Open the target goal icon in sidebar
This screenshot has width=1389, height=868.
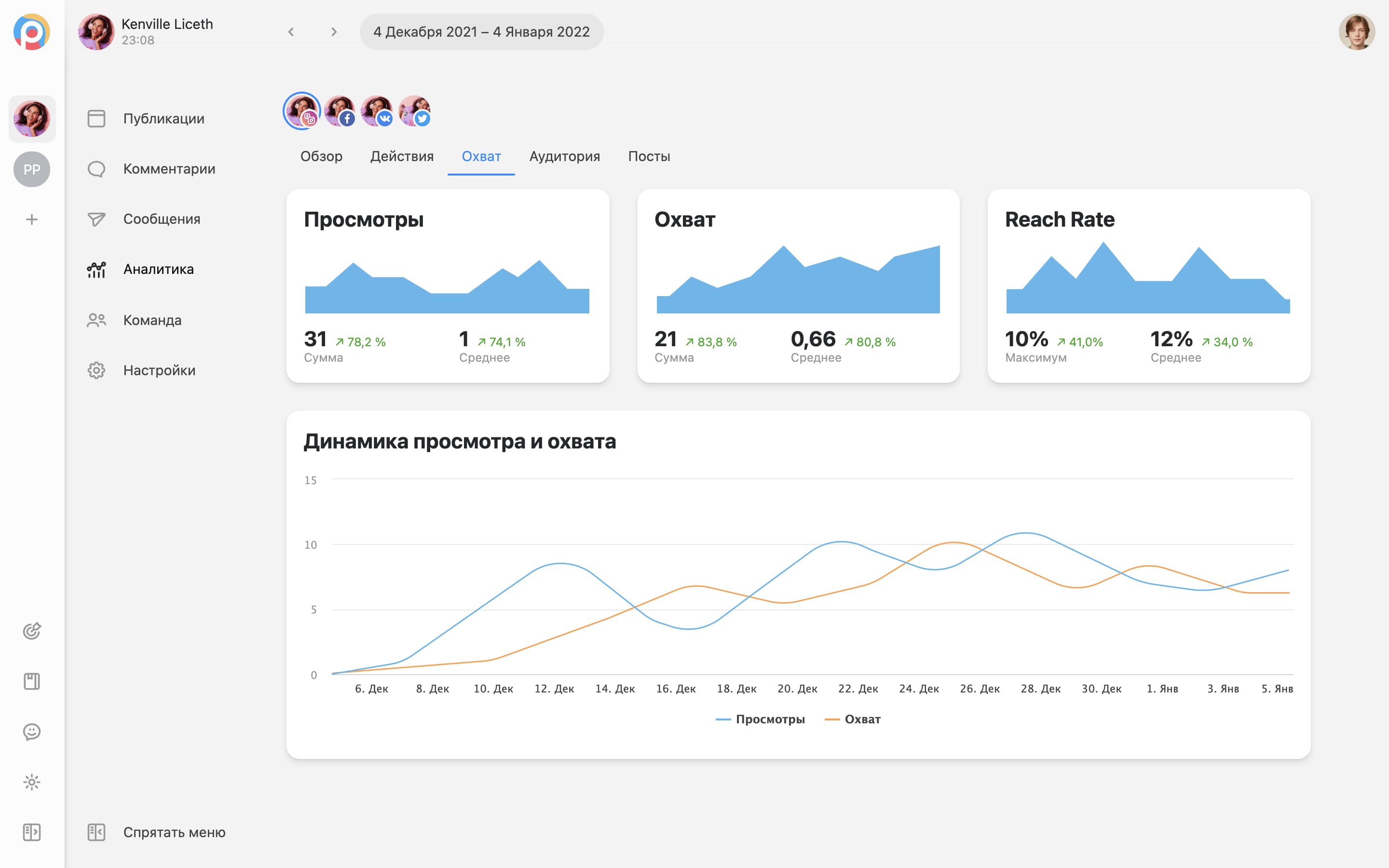(31, 631)
